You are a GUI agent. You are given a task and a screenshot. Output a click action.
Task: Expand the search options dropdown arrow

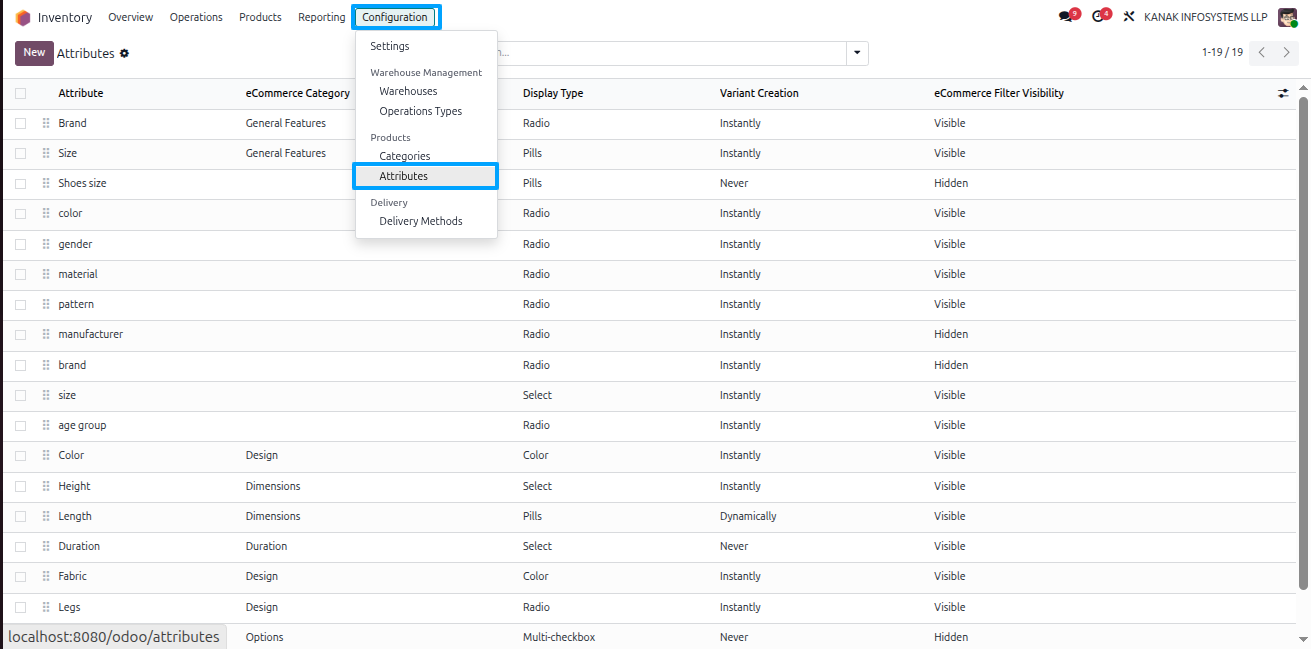click(x=857, y=53)
